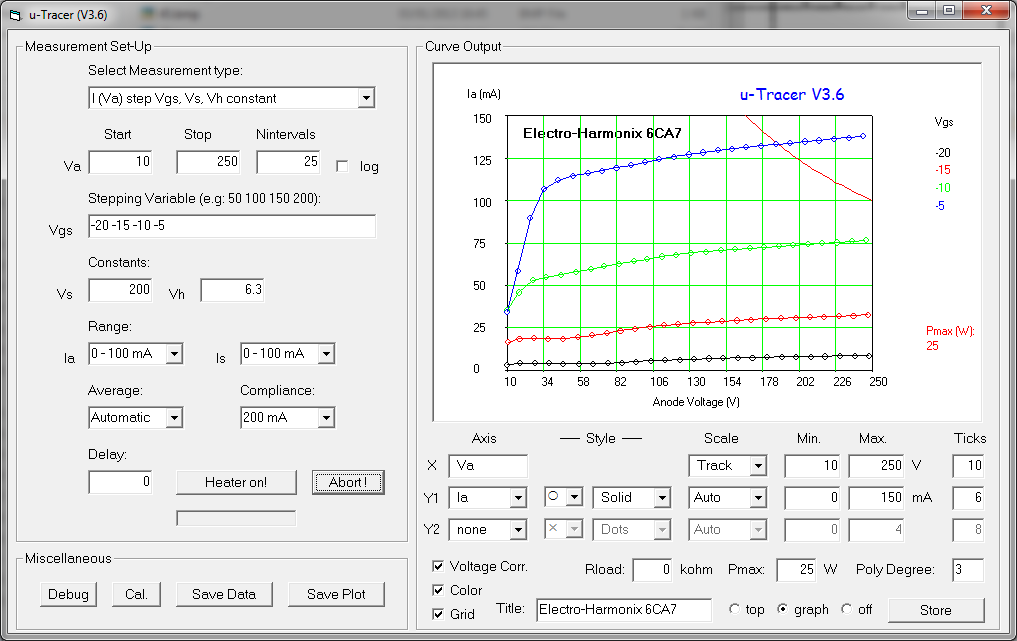
Task: Maximize the u-Tracer window
Action: [949, 11]
